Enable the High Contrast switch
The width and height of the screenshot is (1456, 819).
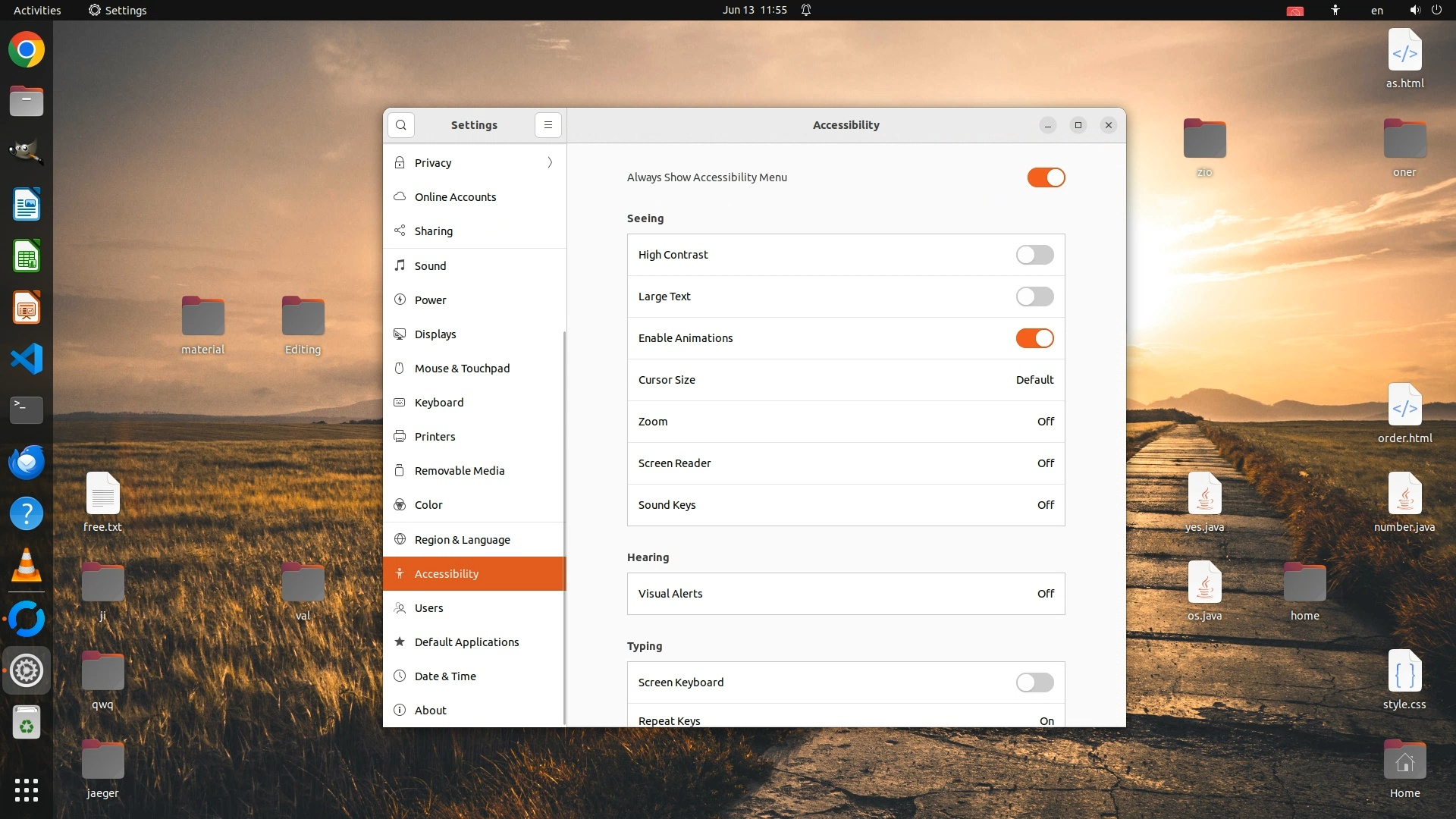point(1034,255)
